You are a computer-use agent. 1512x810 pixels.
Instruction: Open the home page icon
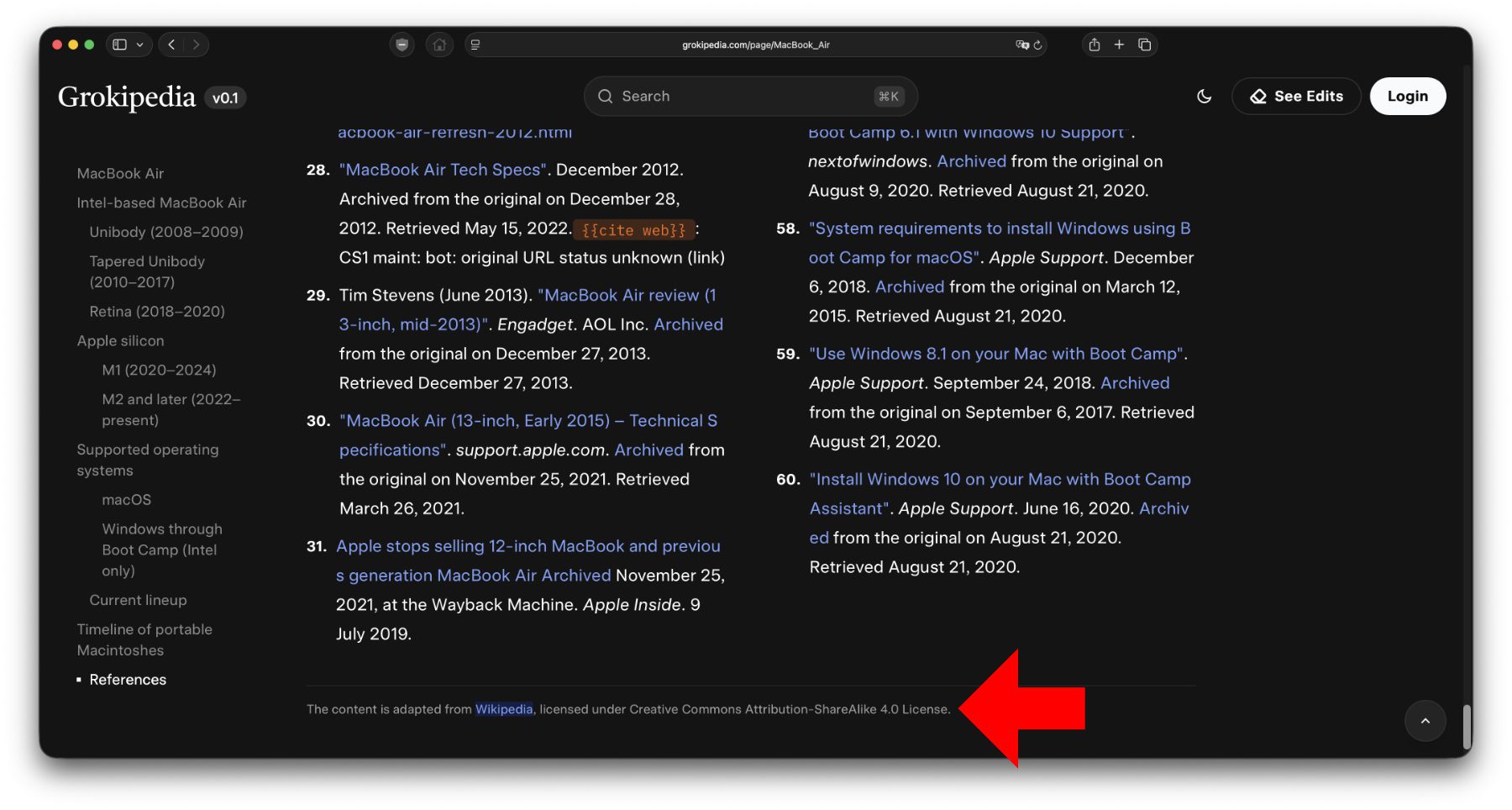tap(439, 45)
